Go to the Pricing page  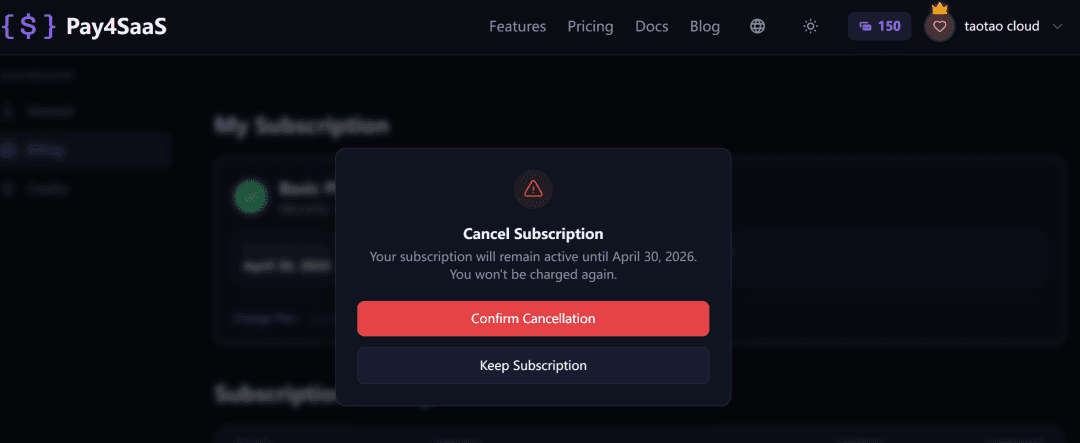coord(590,26)
